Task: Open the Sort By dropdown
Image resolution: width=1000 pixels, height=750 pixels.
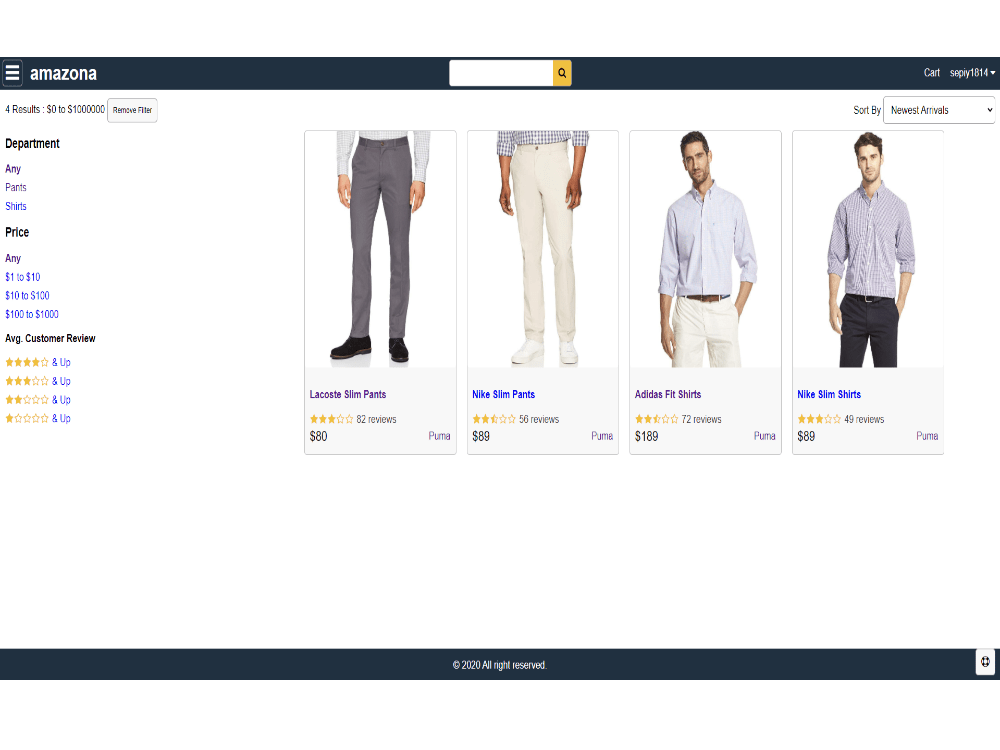Action: click(x=938, y=110)
